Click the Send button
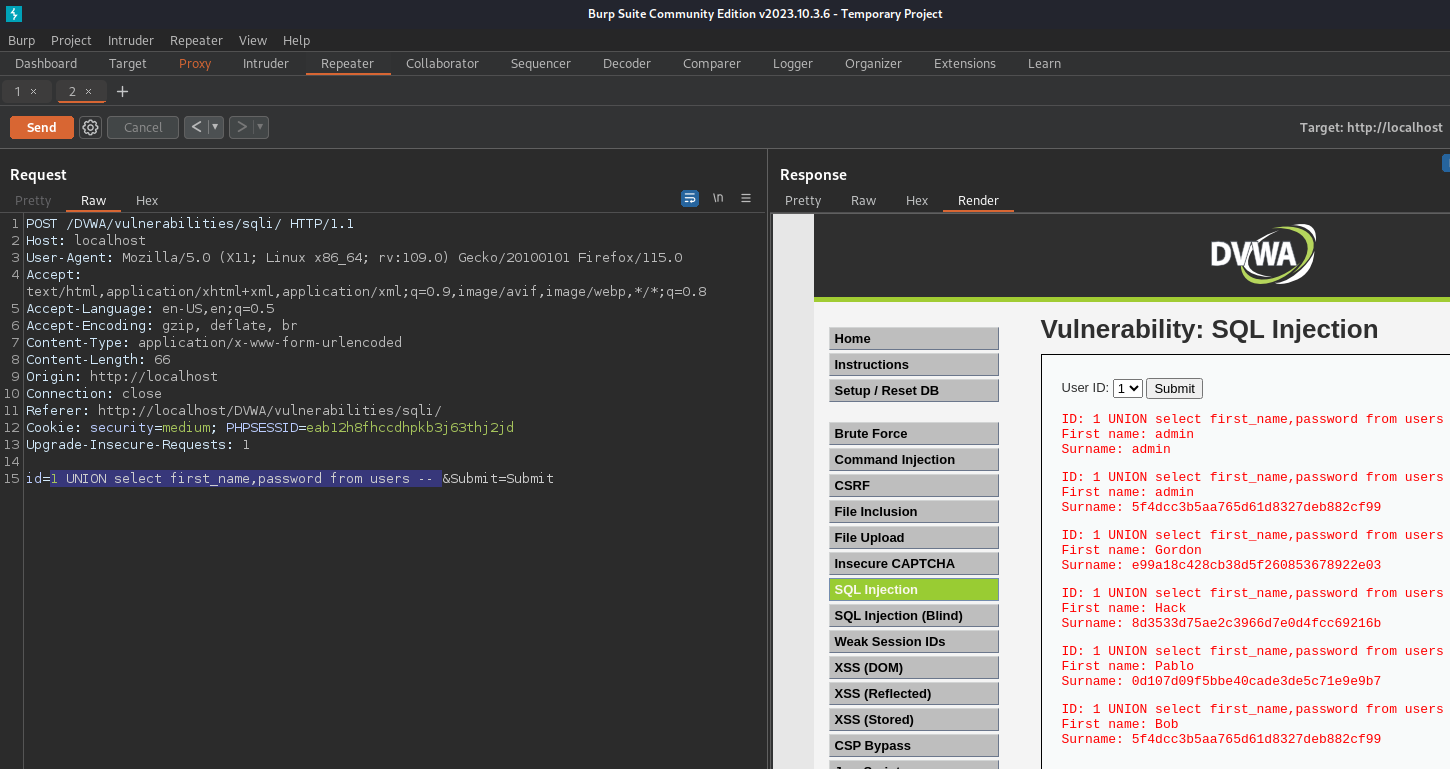 41,127
